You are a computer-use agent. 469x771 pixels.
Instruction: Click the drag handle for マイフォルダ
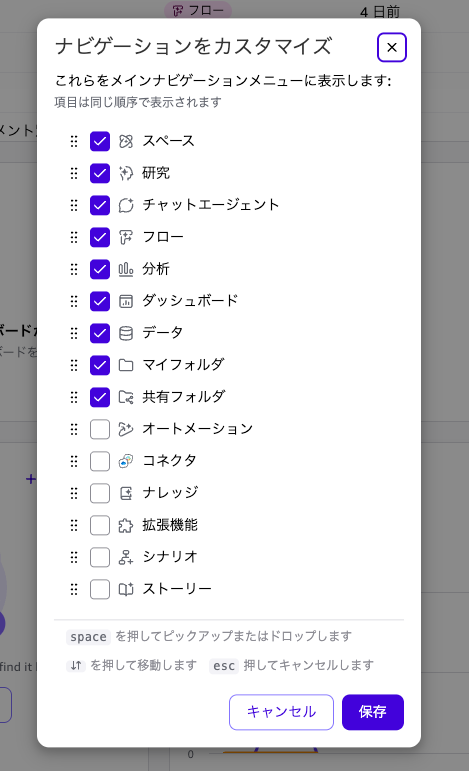(74, 365)
